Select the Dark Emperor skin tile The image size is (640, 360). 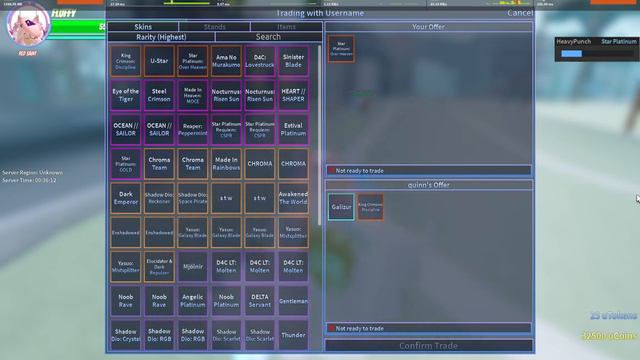tap(125, 198)
